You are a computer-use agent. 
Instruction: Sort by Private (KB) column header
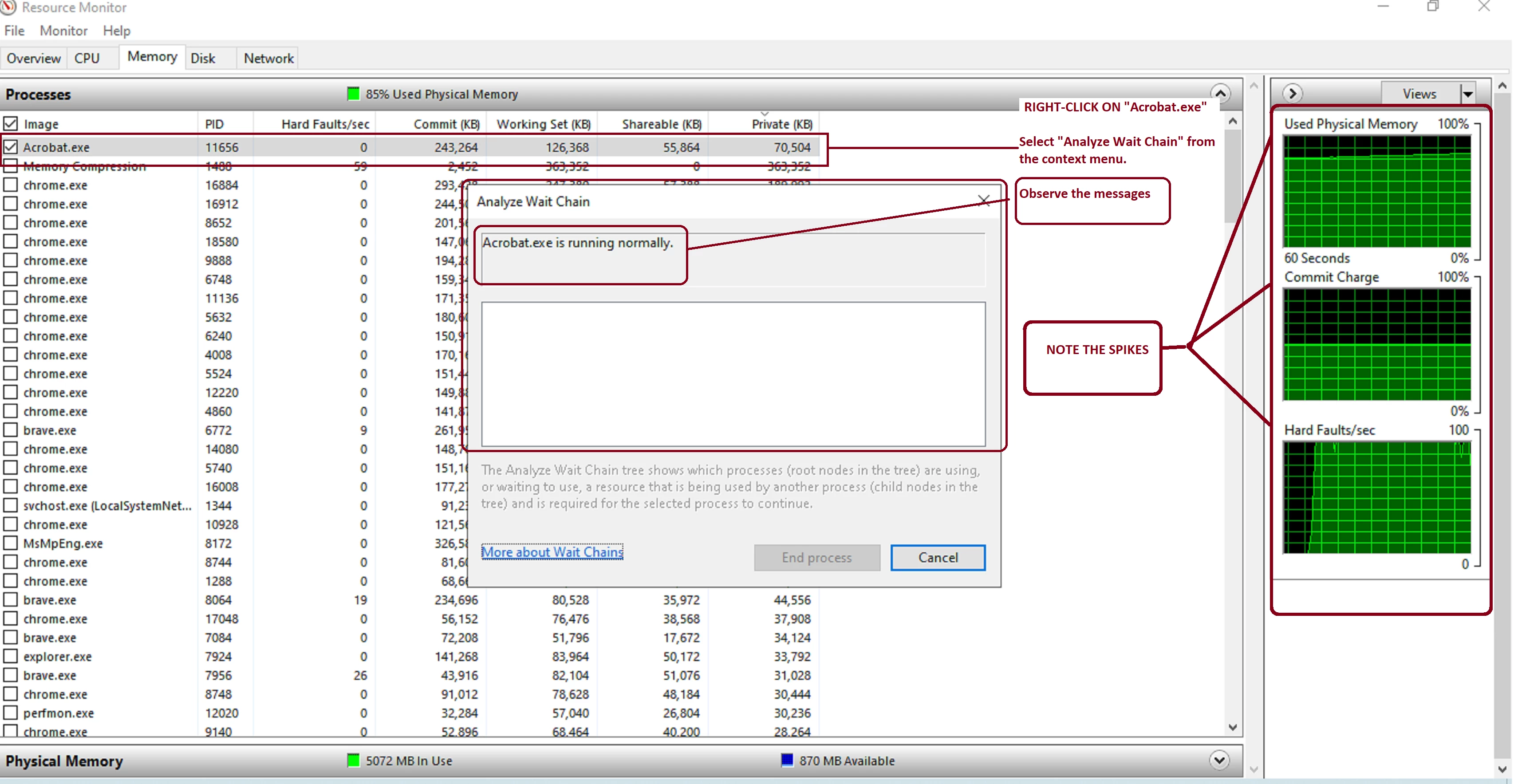click(781, 124)
